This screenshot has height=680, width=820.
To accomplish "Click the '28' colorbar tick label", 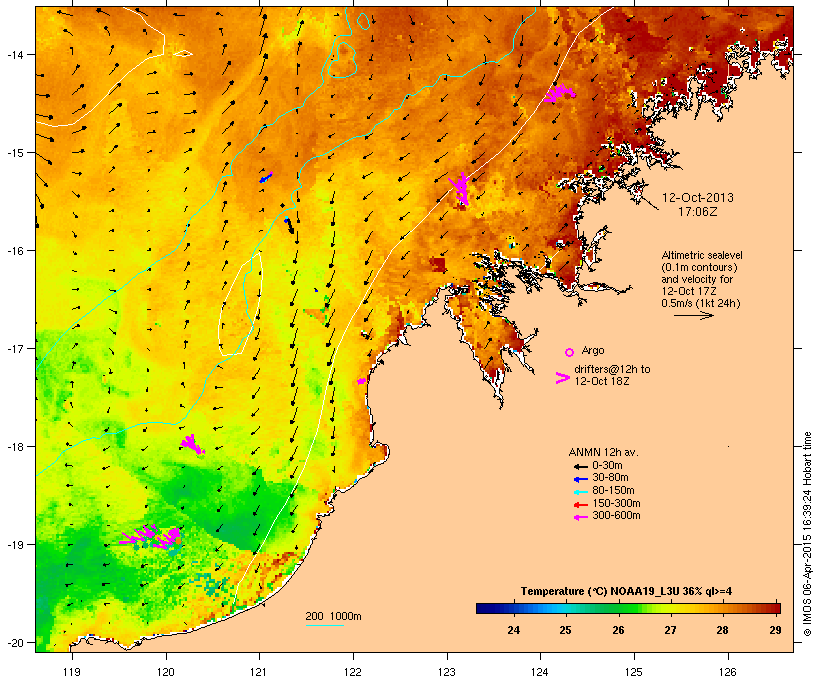I will click(723, 630).
